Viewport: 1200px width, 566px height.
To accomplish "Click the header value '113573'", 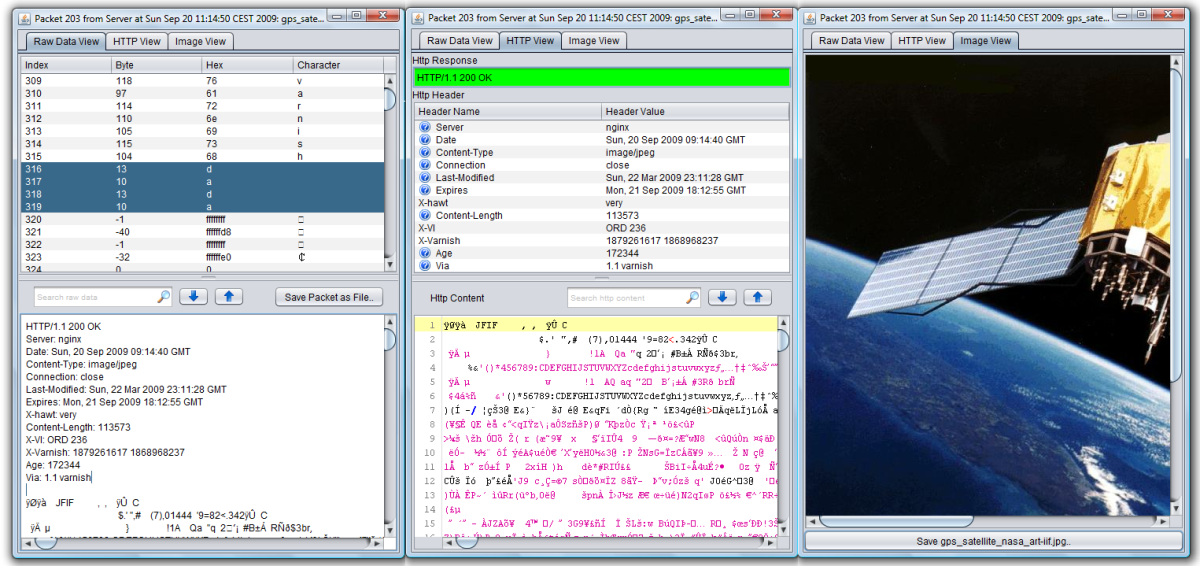I will [x=622, y=215].
